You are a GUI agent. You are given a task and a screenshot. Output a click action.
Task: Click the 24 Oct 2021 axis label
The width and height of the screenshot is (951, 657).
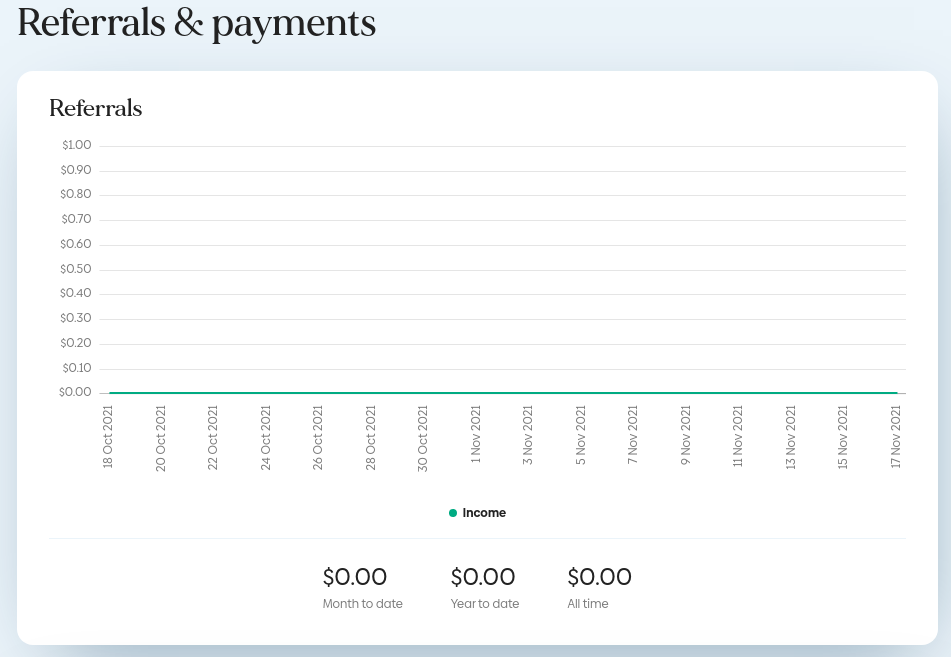266,438
